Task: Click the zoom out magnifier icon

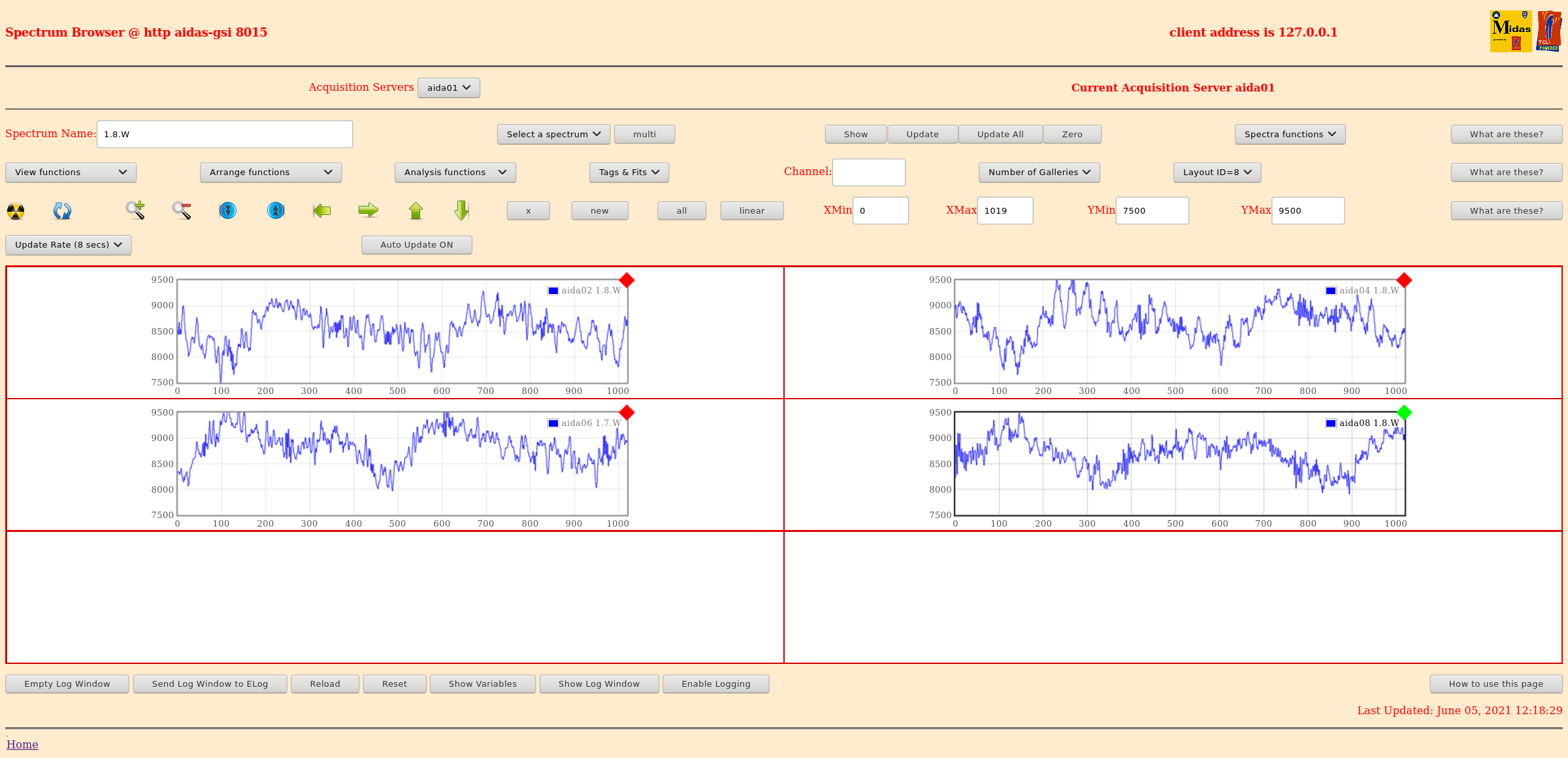Action: 182,210
